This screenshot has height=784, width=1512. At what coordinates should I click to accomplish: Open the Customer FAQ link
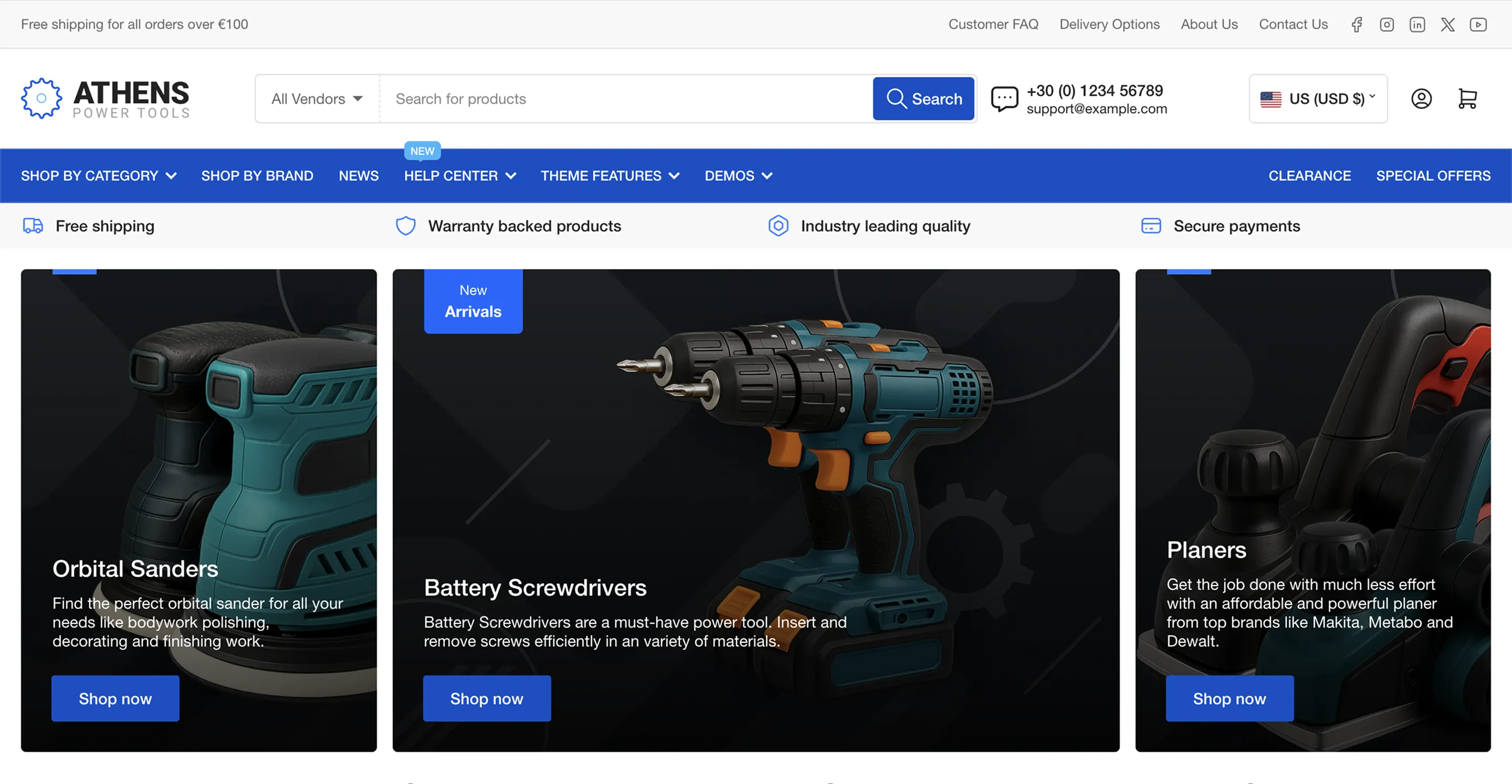(x=993, y=25)
